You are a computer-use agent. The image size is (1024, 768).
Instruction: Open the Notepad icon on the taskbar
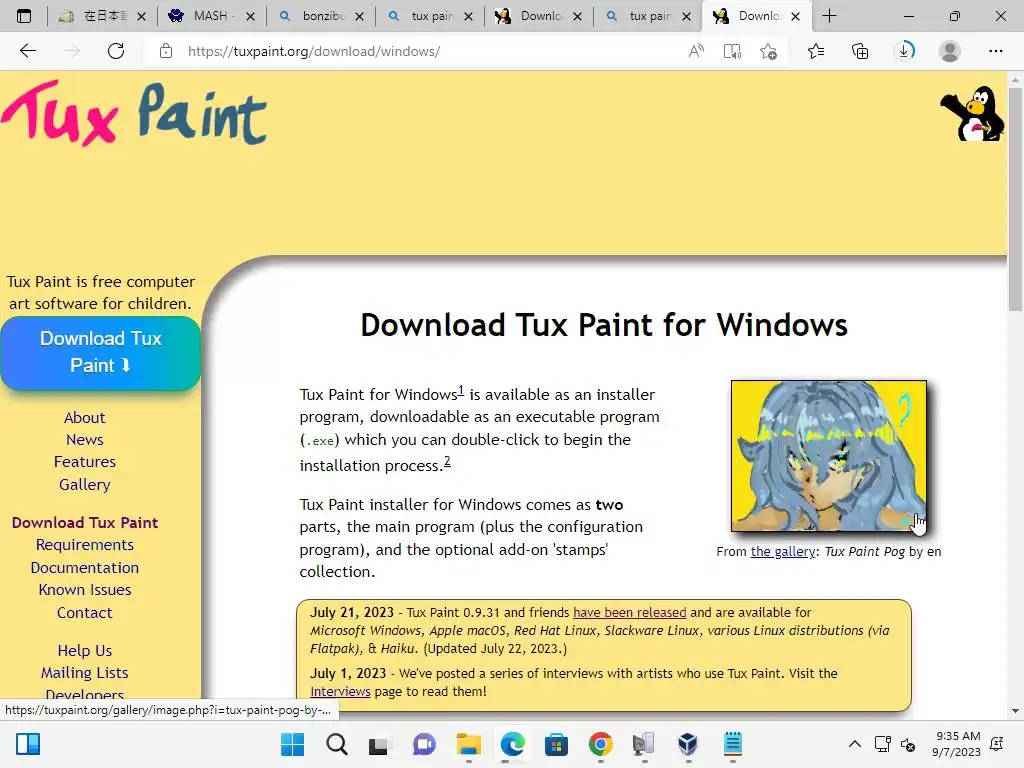tap(733, 744)
